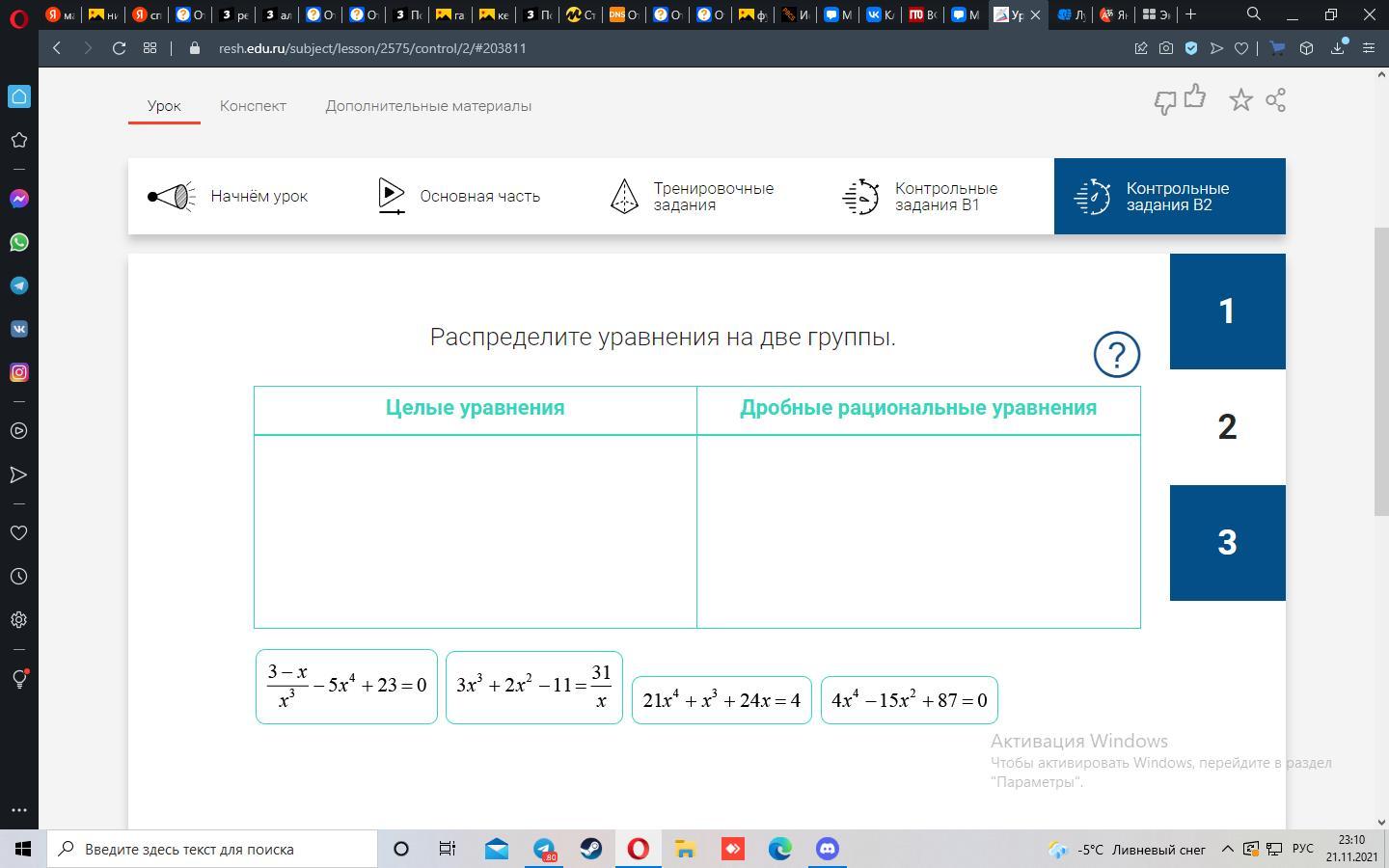This screenshot has height=868, width=1389.
Task: View site security lock info
Action: coord(195,48)
